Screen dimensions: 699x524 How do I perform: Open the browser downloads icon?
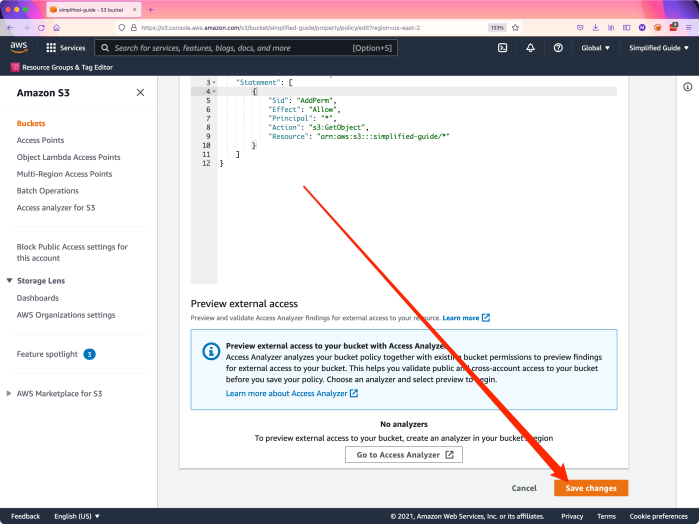click(596, 28)
